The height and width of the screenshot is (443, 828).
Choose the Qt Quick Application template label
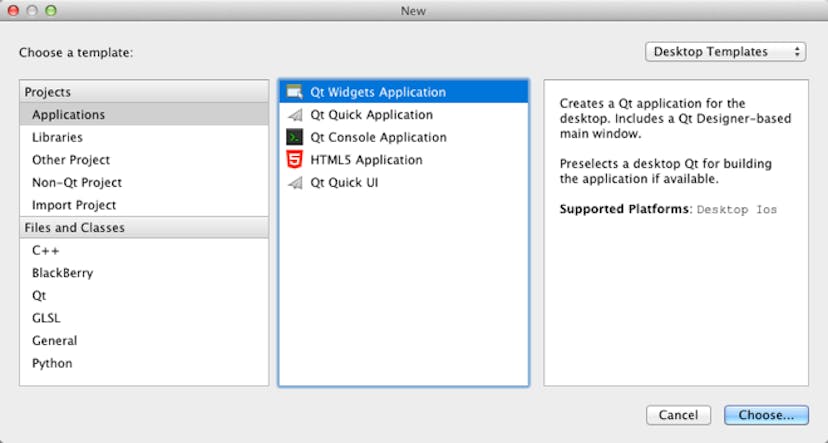[x=372, y=115]
